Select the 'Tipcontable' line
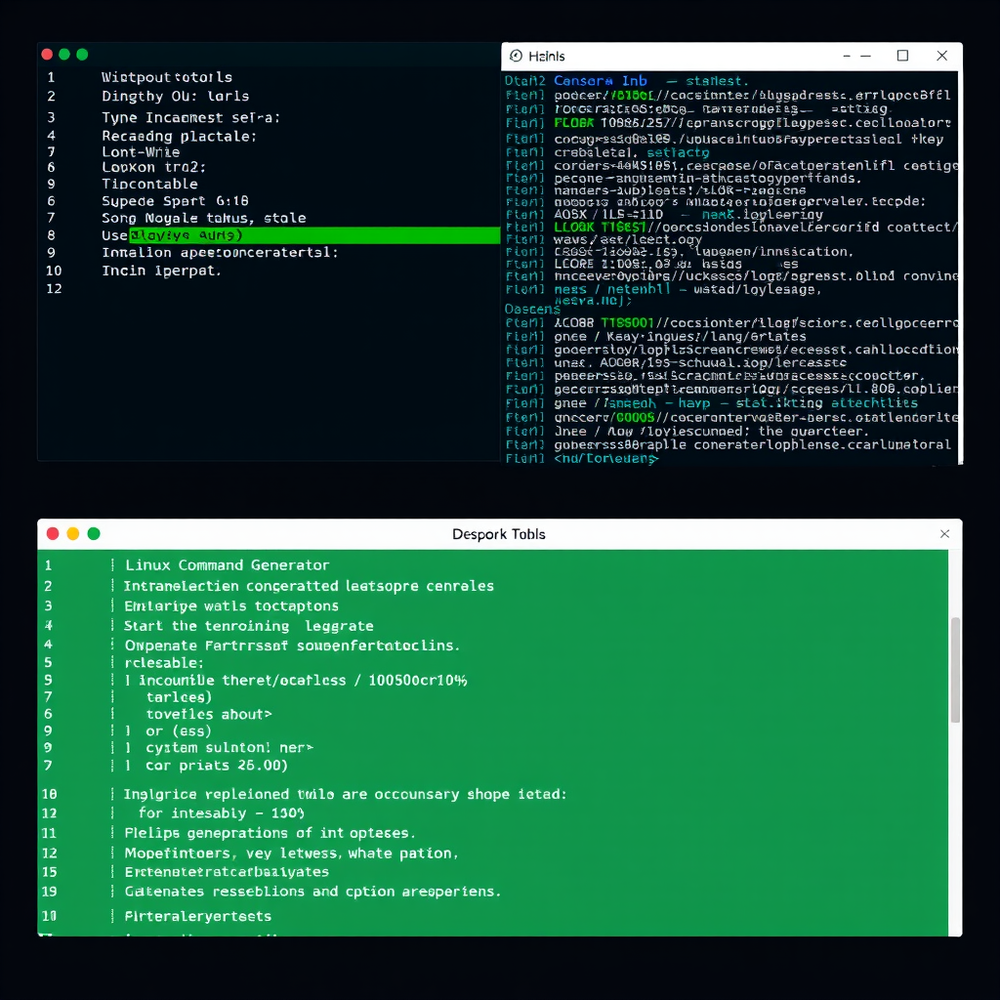The height and width of the screenshot is (1000, 1000). click(150, 184)
